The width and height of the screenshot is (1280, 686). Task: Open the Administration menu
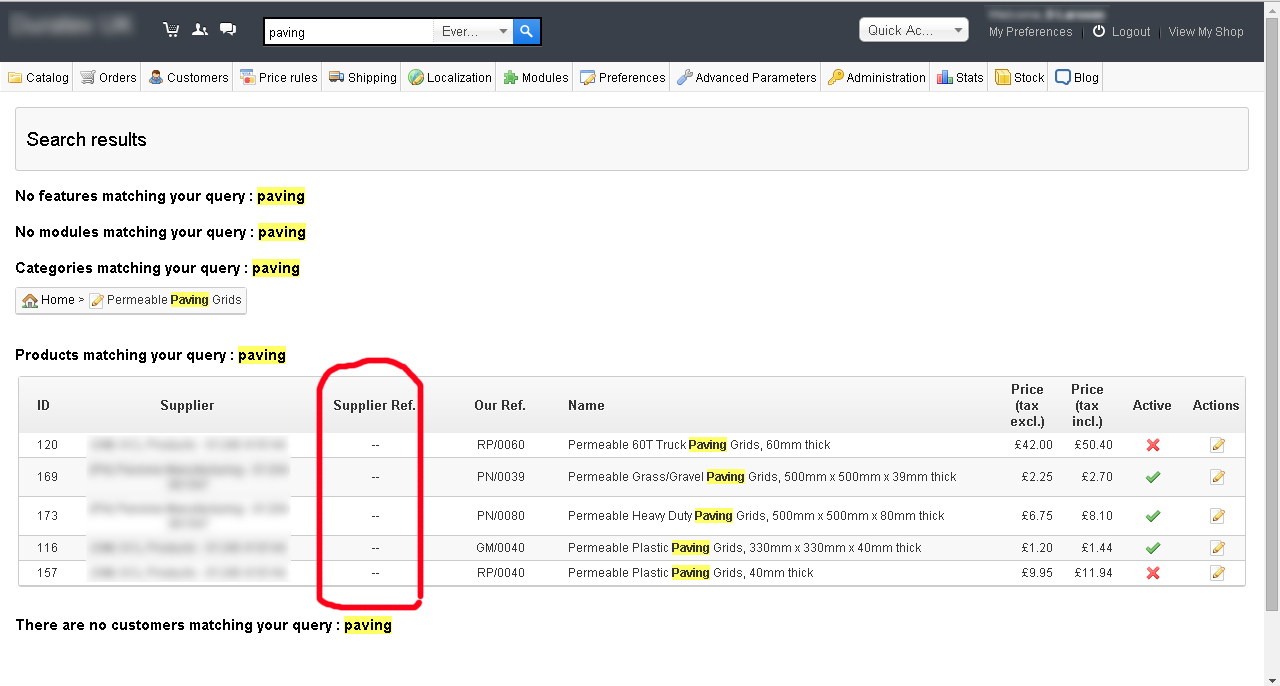[x=876, y=77]
